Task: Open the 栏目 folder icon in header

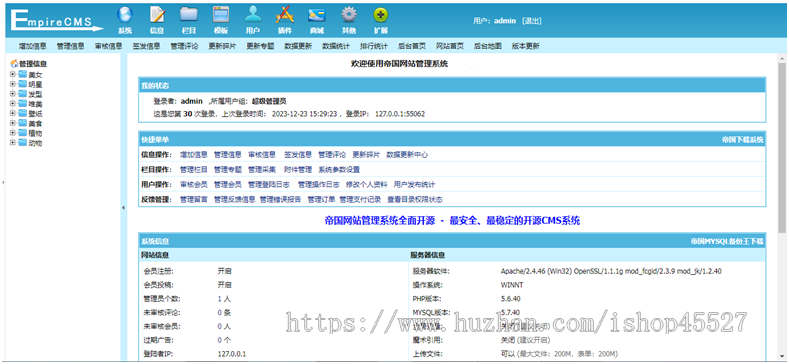Action: point(189,14)
